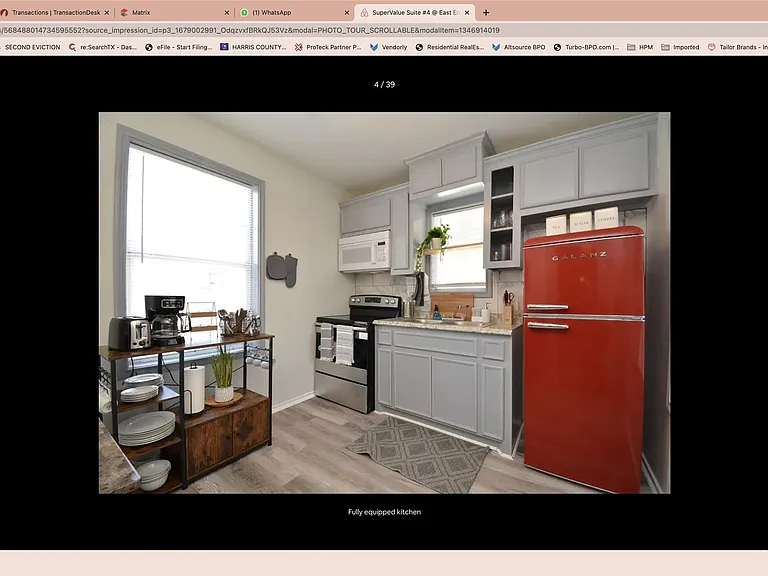Click the HPM folder icon
The image size is (768, 576).
click(631, 48)
